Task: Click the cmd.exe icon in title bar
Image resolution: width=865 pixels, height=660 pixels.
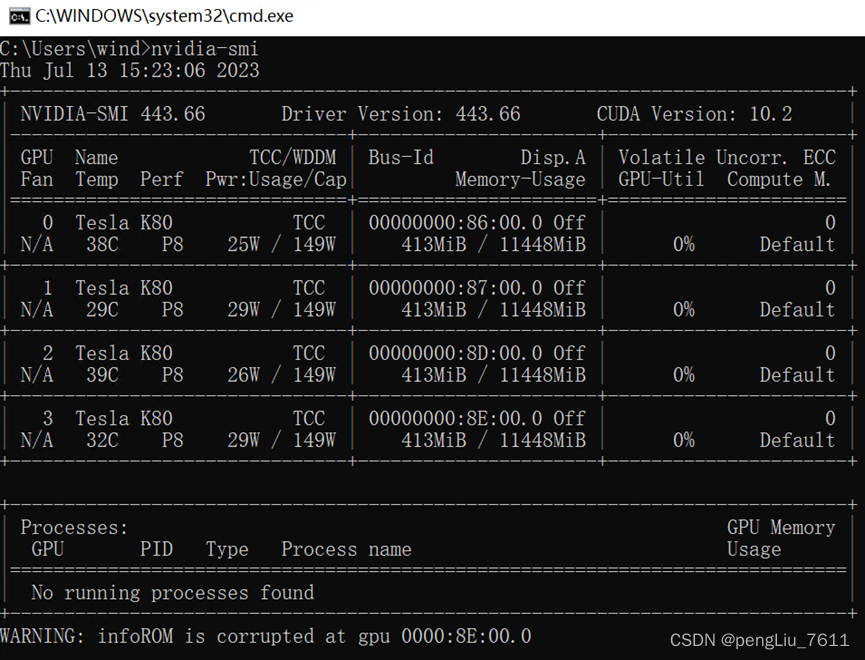Action: coord(19,17)
